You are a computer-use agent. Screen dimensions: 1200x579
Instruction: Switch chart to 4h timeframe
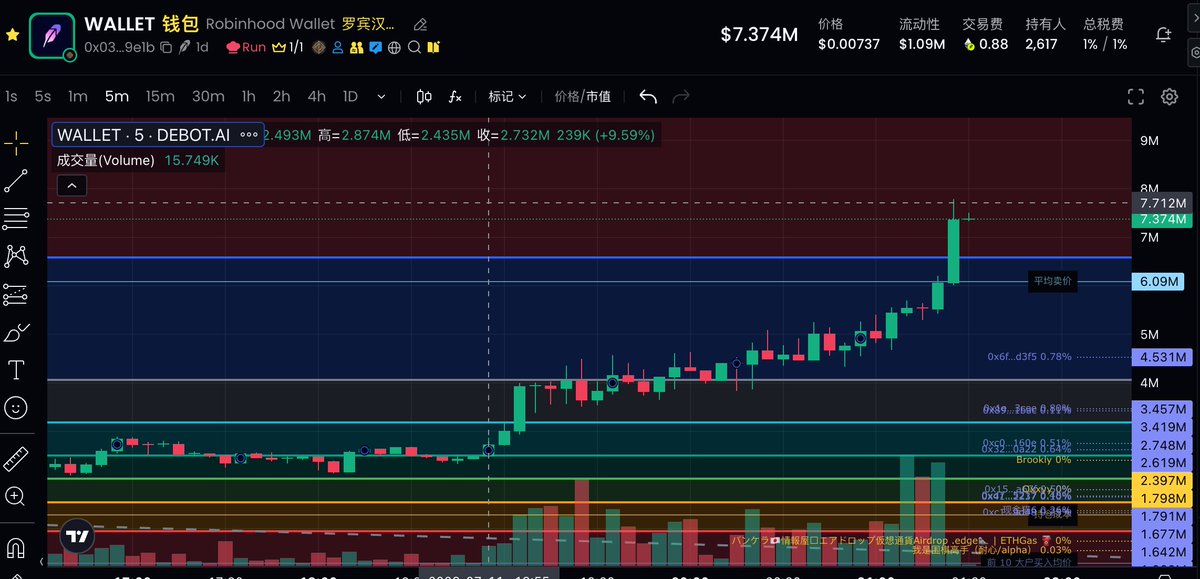[x=316, y=97]
